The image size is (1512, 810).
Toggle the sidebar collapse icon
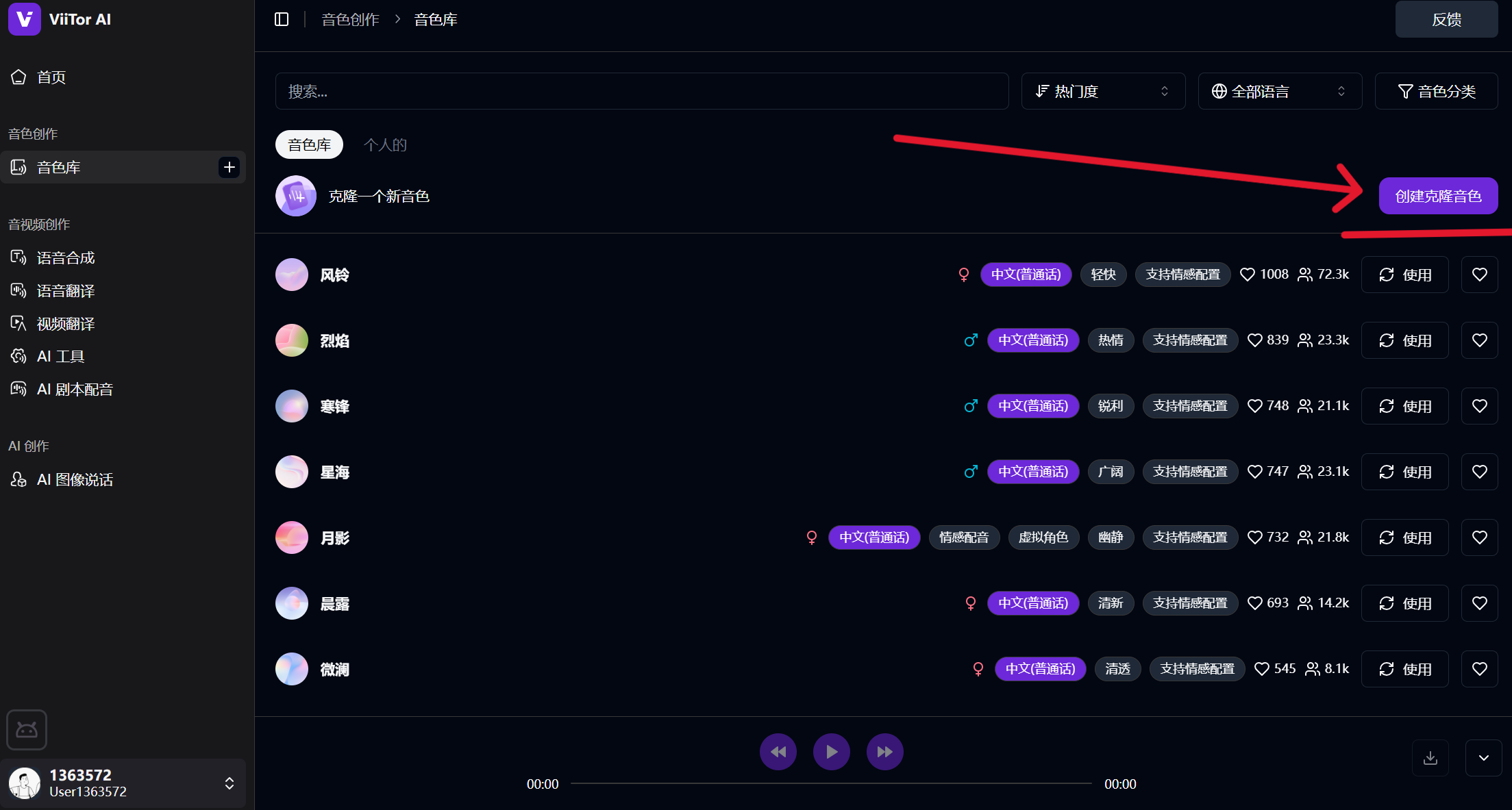(x=282, y=19)
